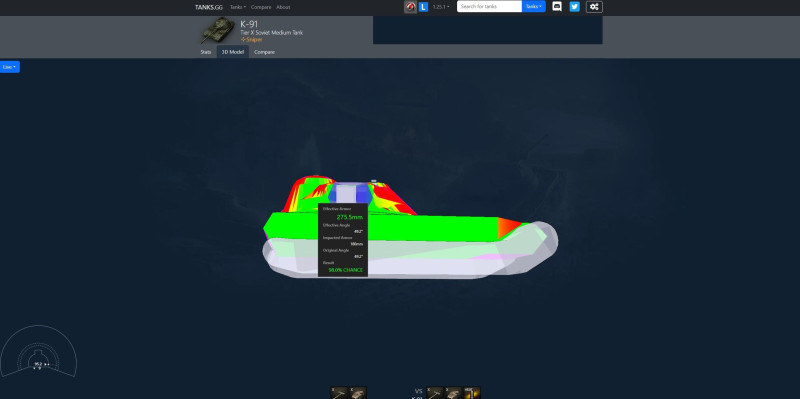Screen dimensions: 800x399
Task: Switch to the Stats tab
Action: (x=206, y=52)
